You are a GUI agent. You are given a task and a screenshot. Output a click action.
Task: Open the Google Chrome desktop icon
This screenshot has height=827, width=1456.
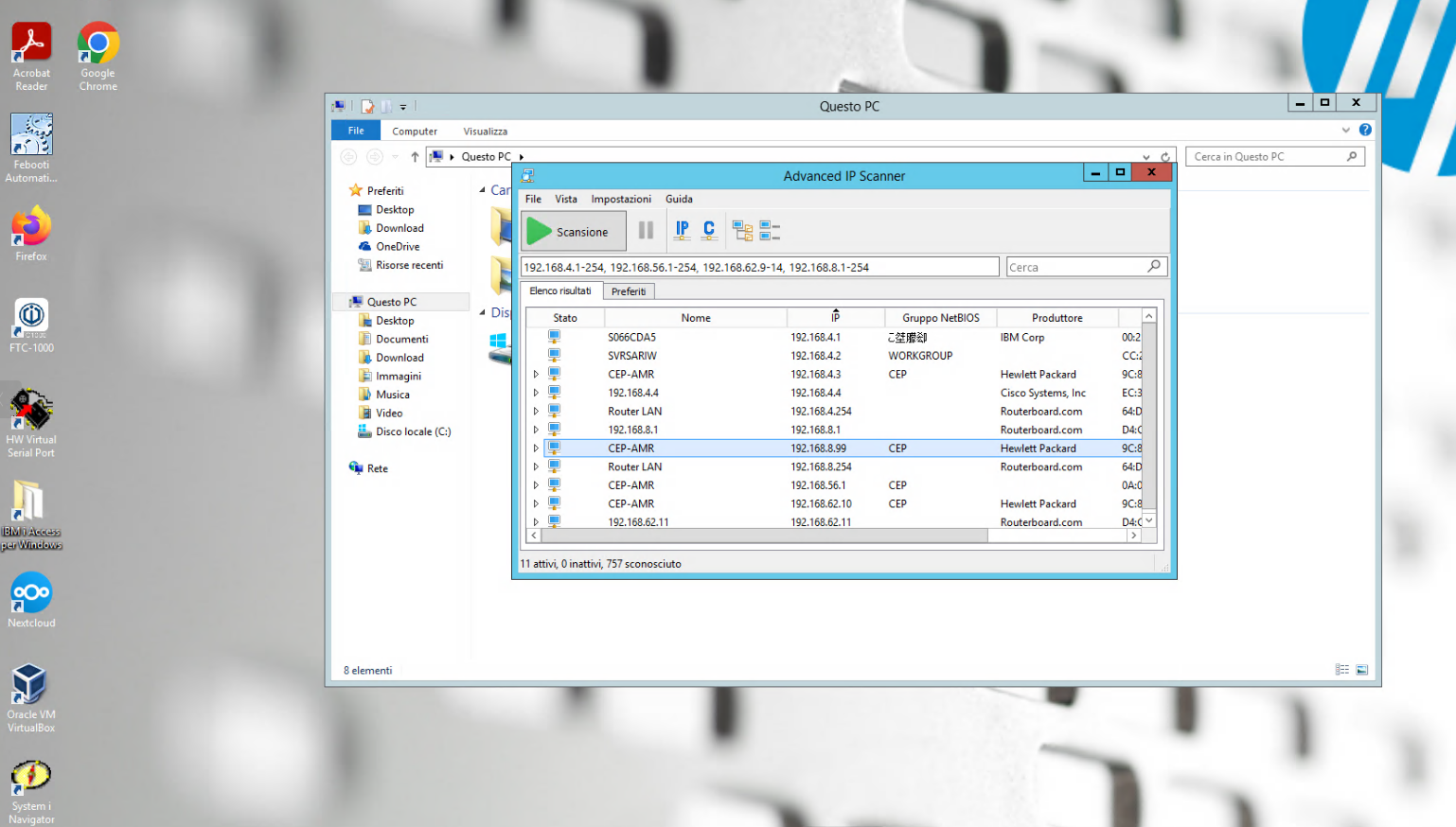click(x=98, y=57)
